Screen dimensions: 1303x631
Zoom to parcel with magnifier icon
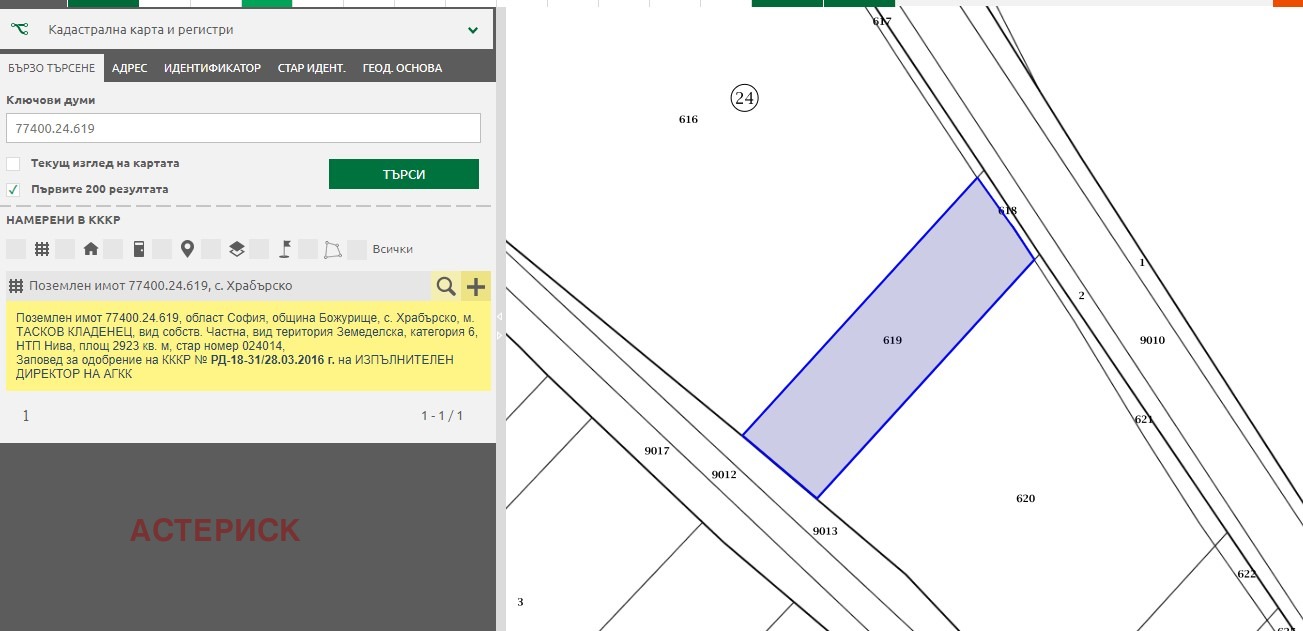[x=446, y=287]
